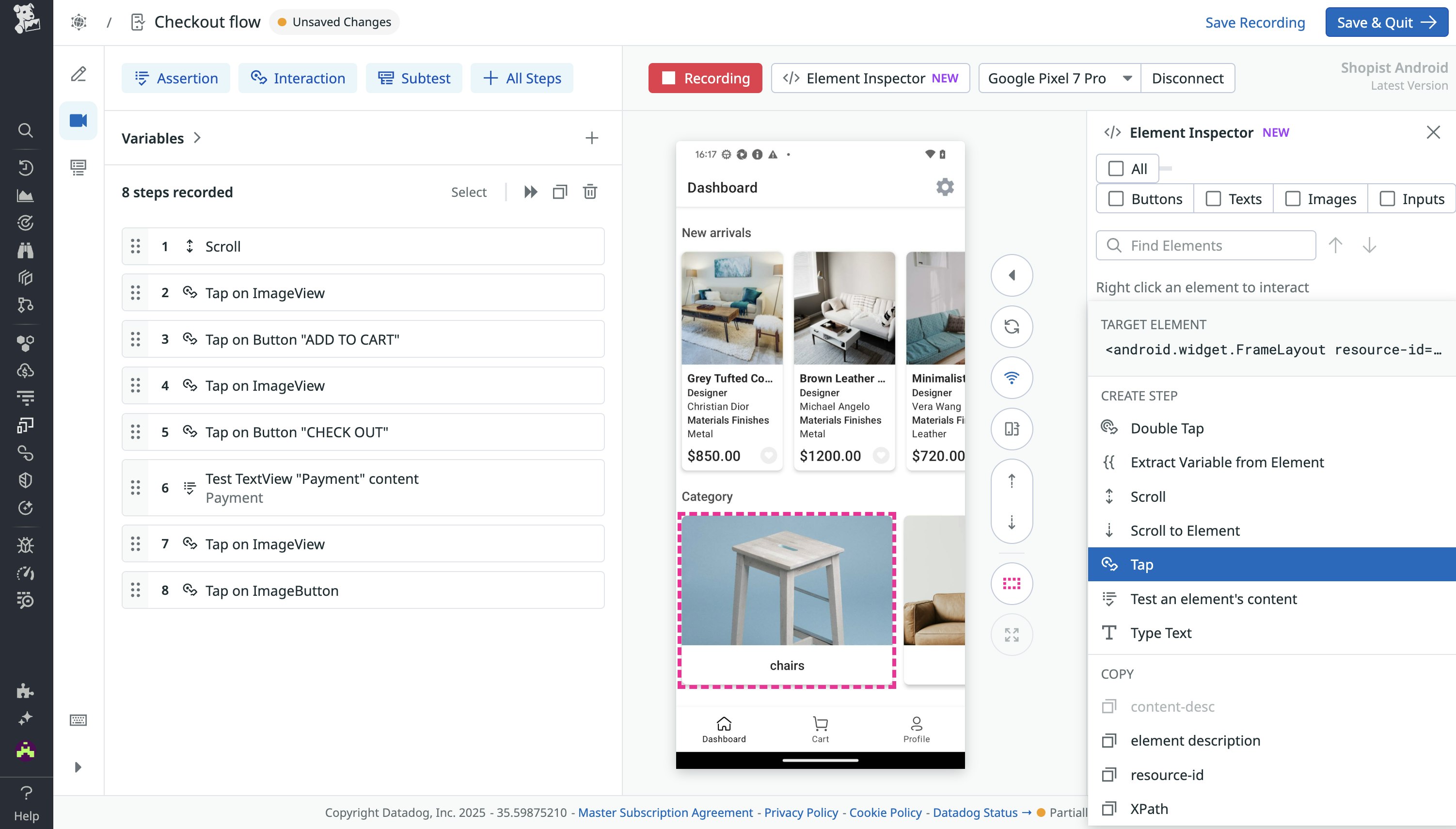Enable the pink element highlight overlay control

click(1012, 583)
